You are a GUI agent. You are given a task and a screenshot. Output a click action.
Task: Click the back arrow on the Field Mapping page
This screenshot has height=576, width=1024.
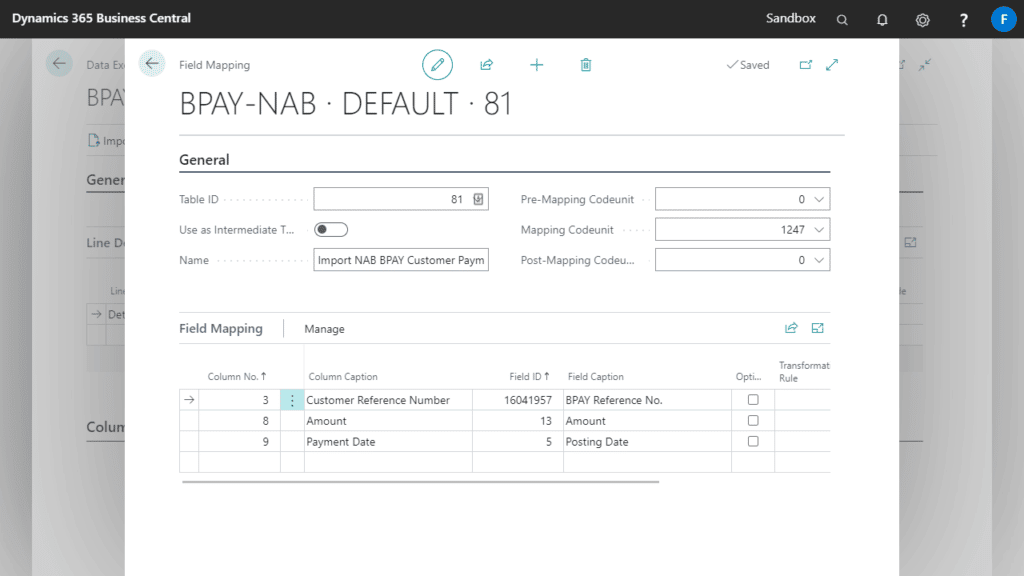[x=152, y=62]
